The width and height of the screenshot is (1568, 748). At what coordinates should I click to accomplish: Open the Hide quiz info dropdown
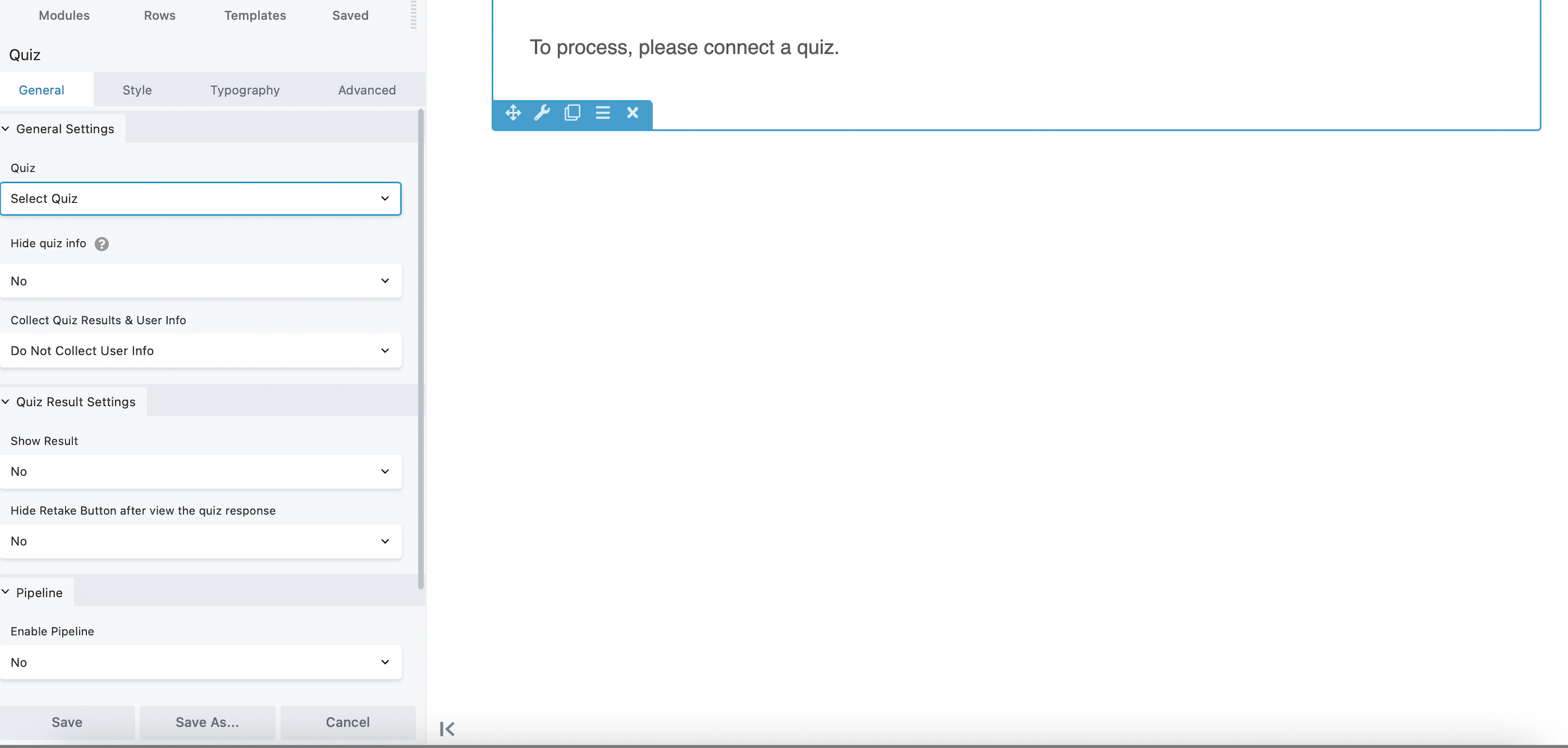click(201, 281)
